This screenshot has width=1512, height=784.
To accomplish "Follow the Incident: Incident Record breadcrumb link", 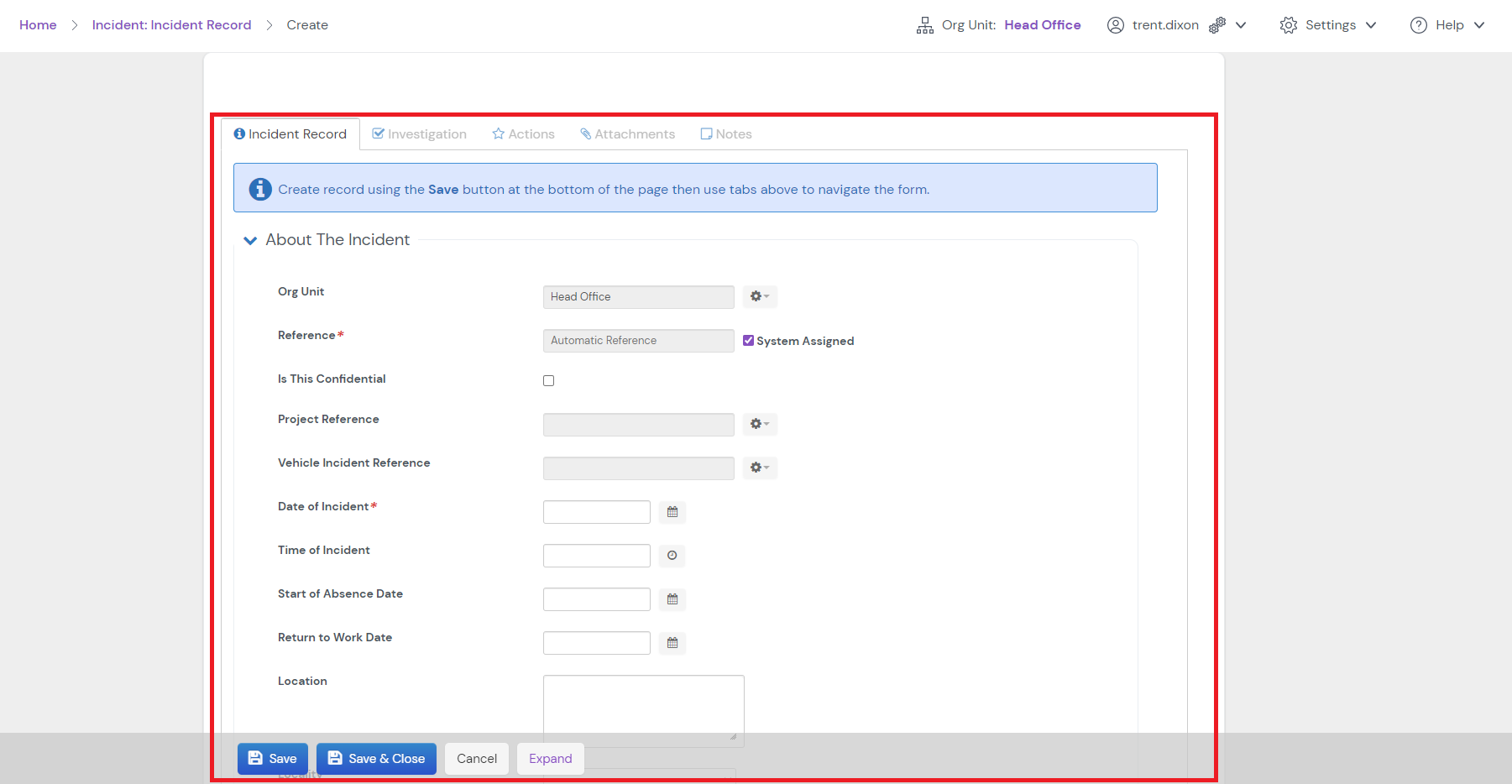I will [171, 24].
